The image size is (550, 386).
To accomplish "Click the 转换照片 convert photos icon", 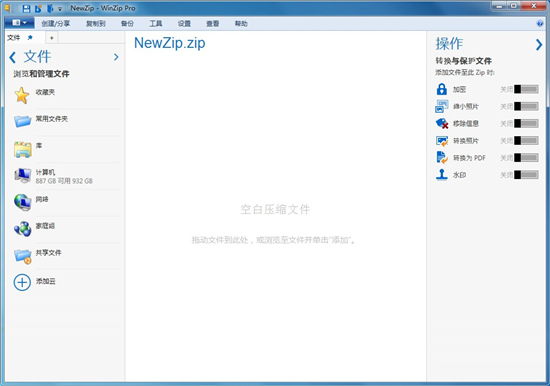I will [x=442, y=141].
